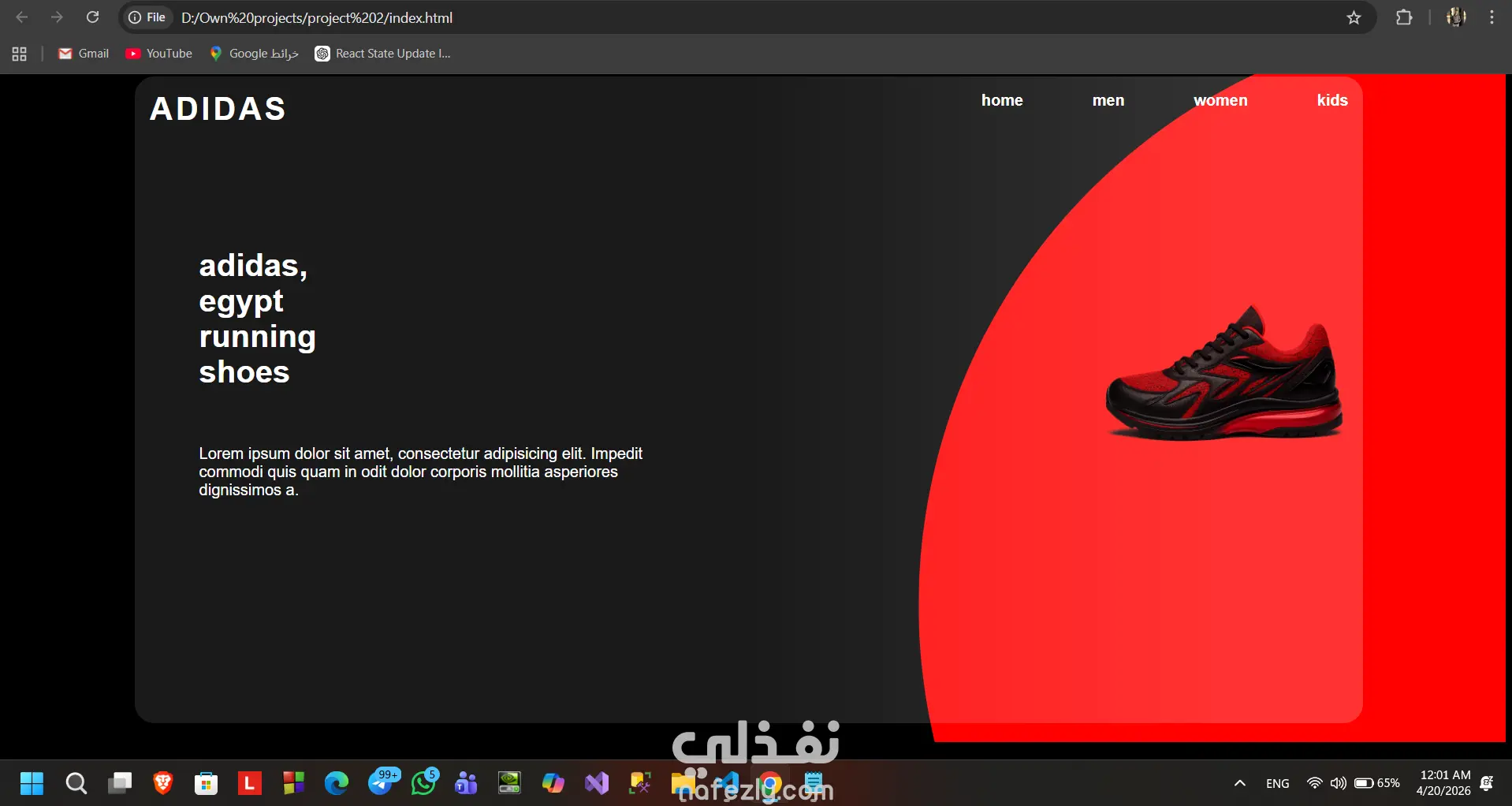Go back using the browser back arrow
Image resolution: width=1512 pixels, height=806 pixels.
pos(22,17)
